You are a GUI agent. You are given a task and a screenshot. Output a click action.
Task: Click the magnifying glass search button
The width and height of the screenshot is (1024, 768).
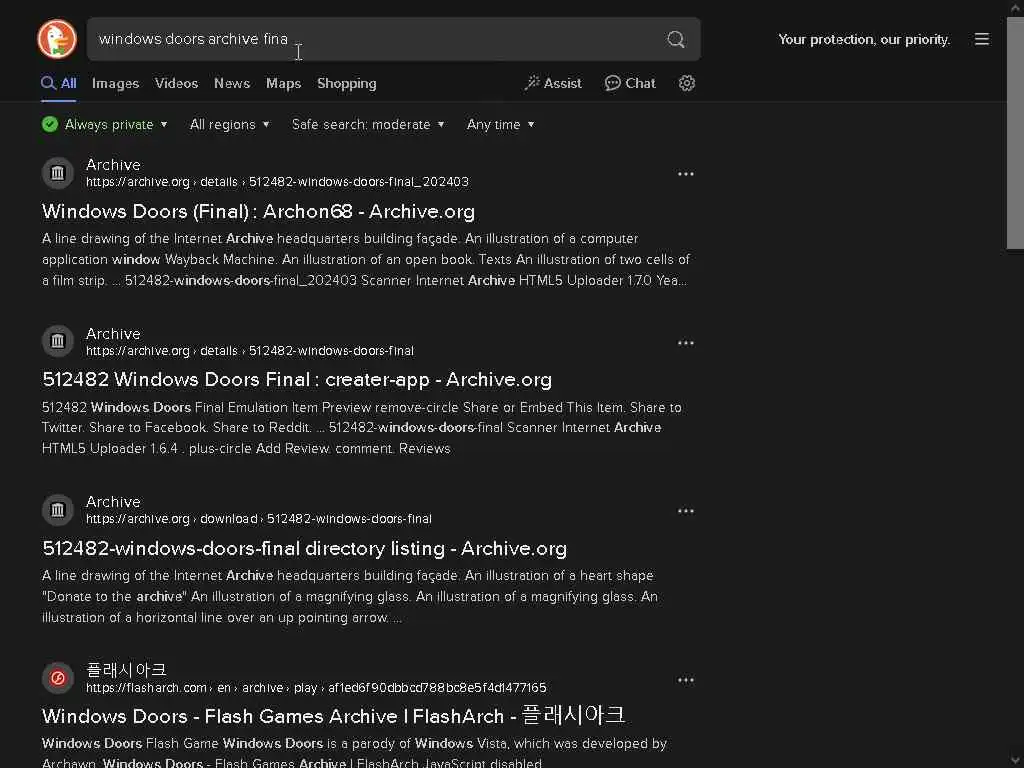click(676, 39)
